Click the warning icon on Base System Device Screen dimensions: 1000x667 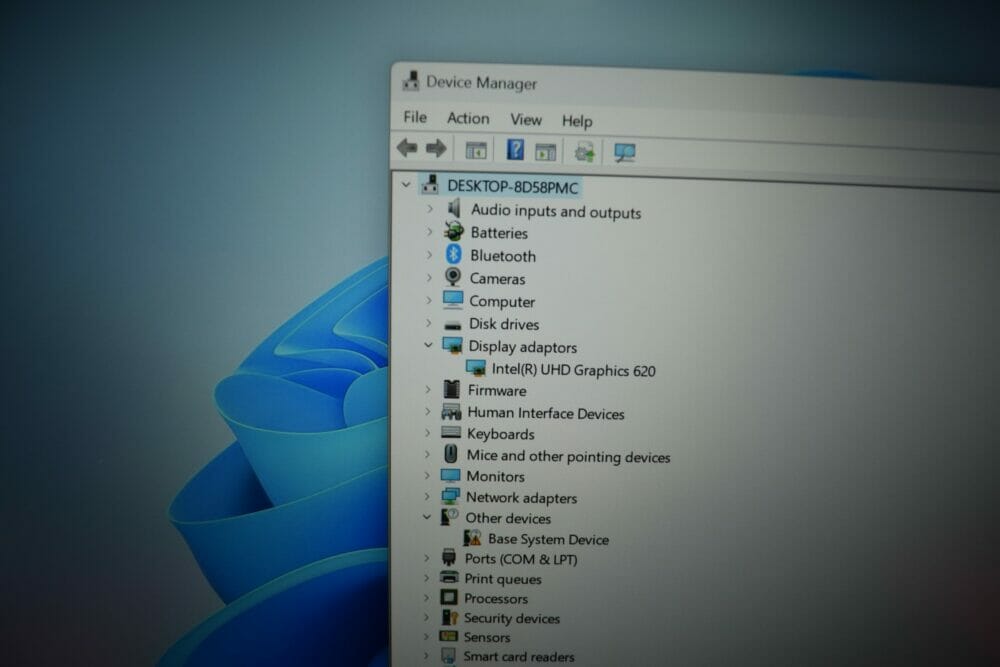(x=472, y=538)
